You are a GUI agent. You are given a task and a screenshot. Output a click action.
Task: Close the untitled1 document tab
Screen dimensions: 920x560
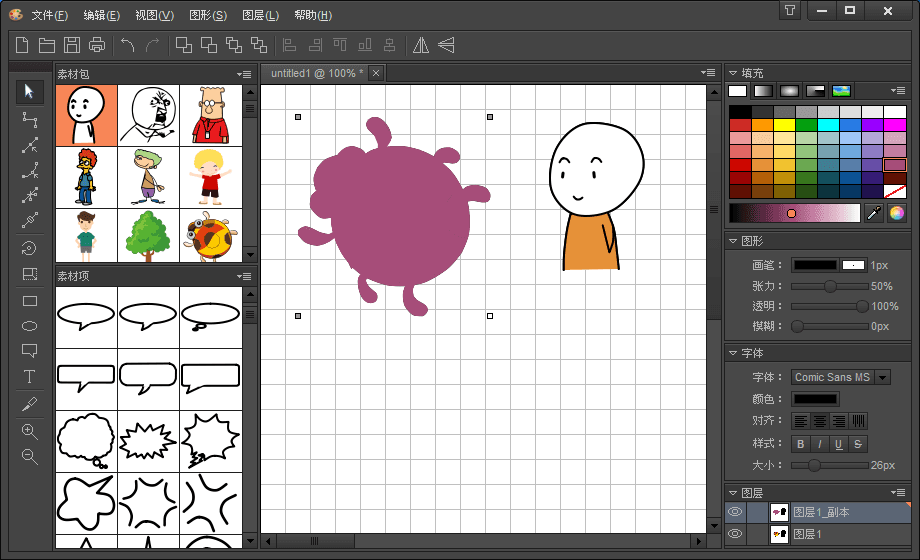(375, 73)
